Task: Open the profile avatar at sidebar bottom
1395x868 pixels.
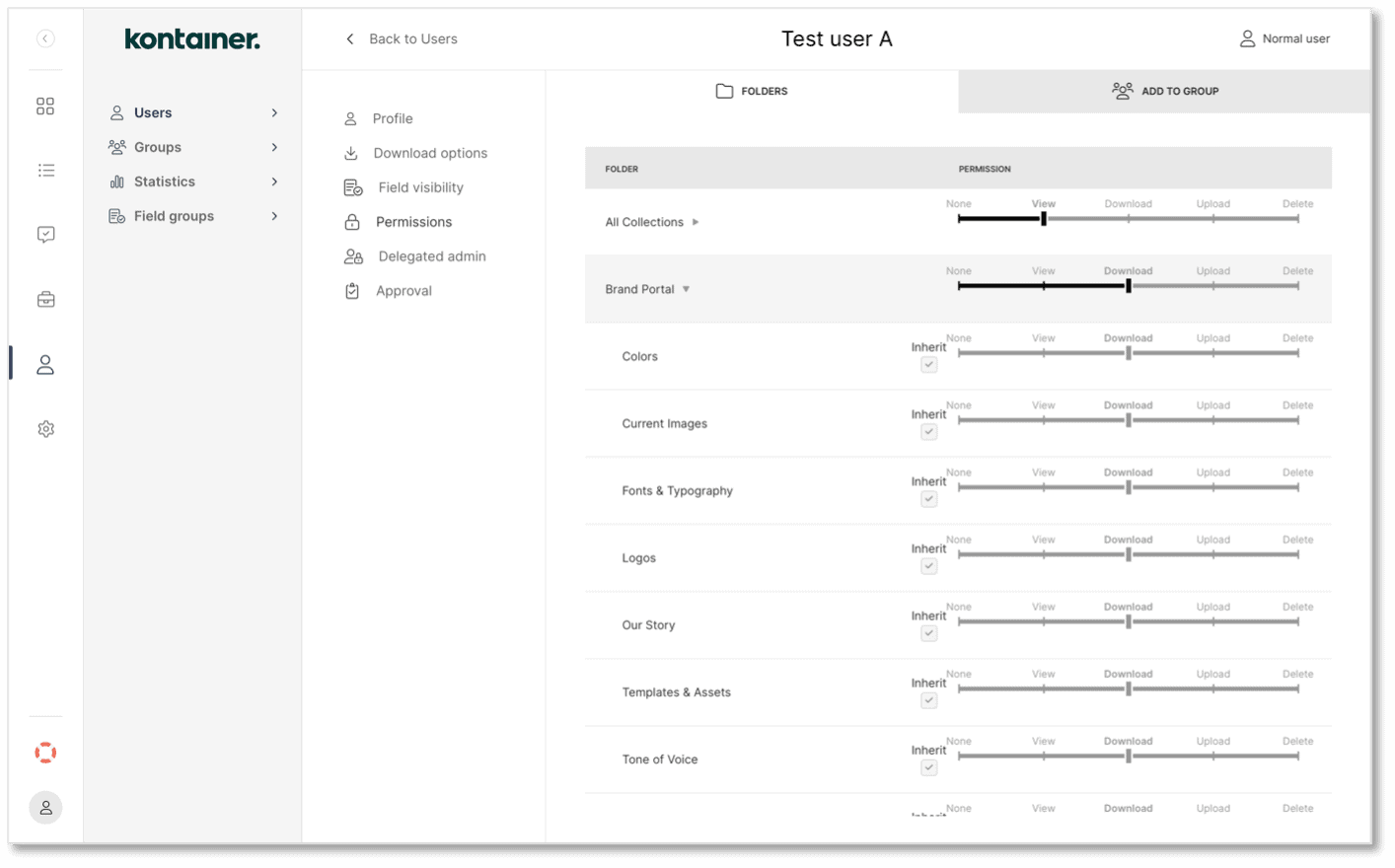Action: point(45,807)
